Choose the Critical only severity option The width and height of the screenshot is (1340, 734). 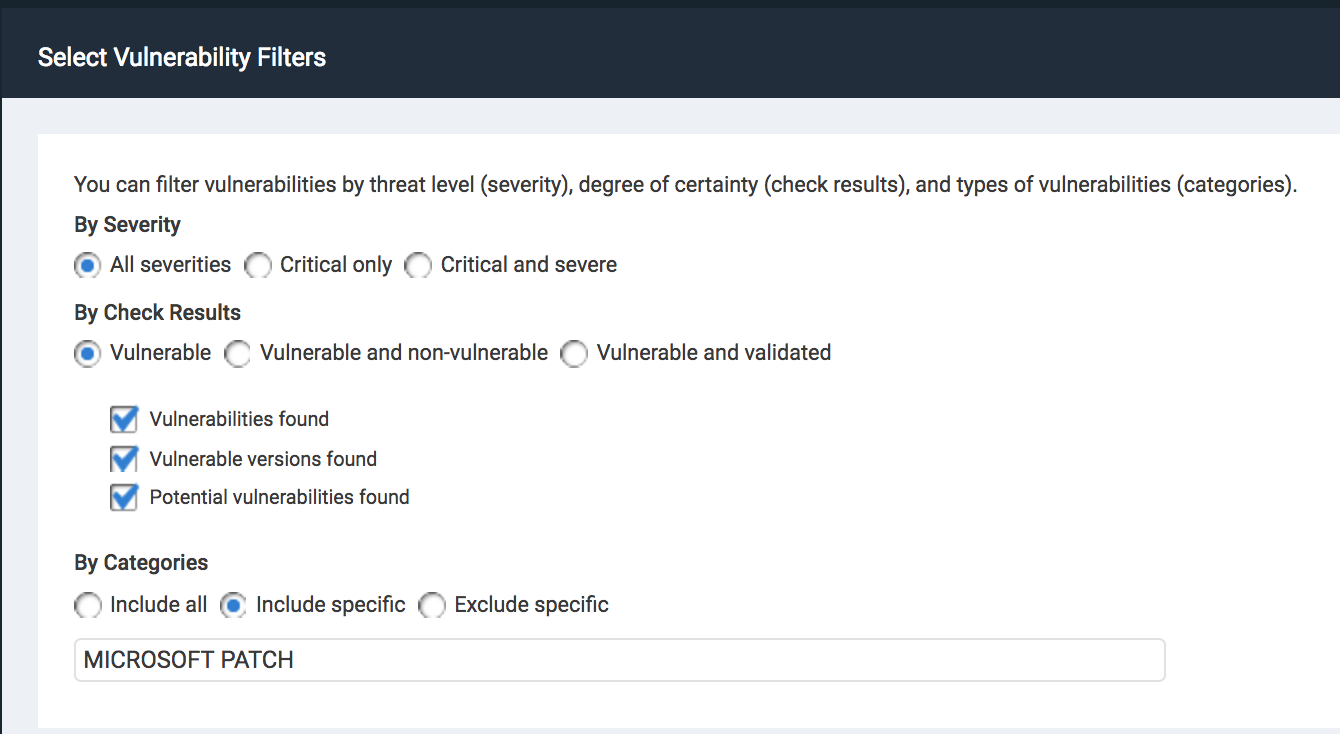[x=258, y=266]
